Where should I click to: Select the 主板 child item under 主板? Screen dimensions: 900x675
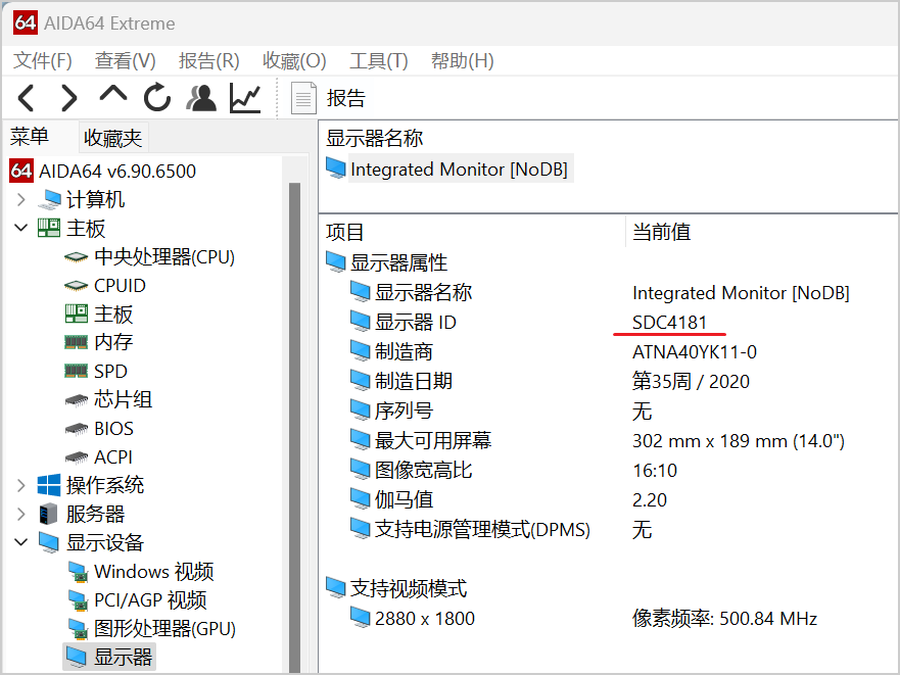[113, 314]
